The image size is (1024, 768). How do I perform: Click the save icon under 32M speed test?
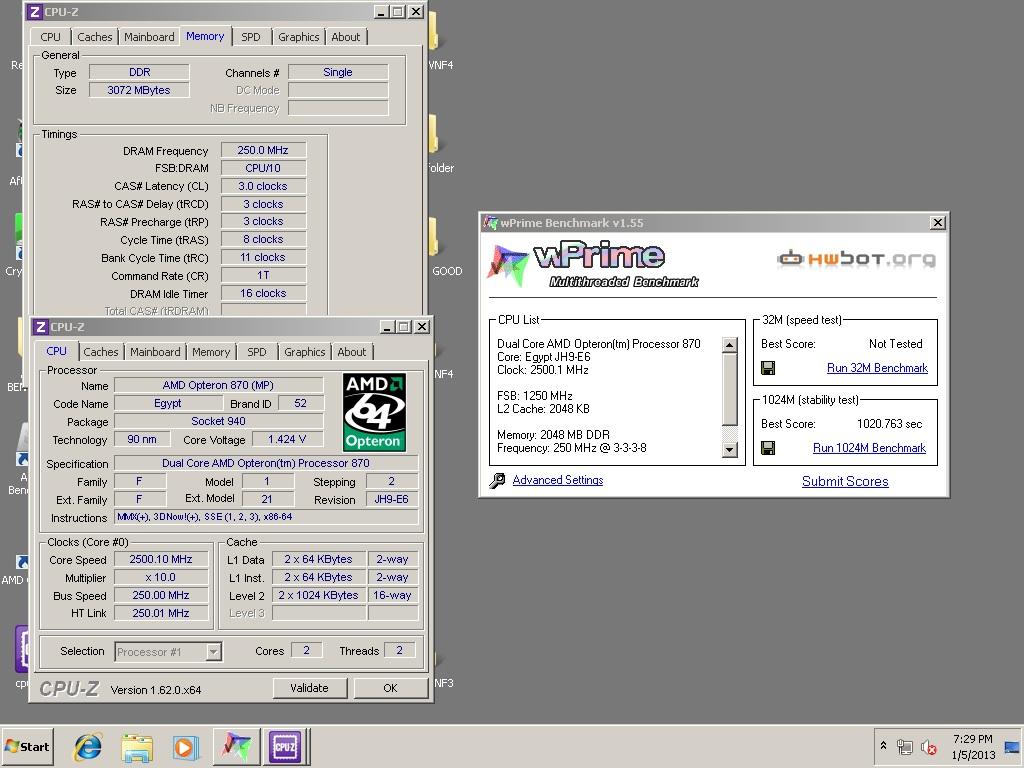(x=768, y=368)
